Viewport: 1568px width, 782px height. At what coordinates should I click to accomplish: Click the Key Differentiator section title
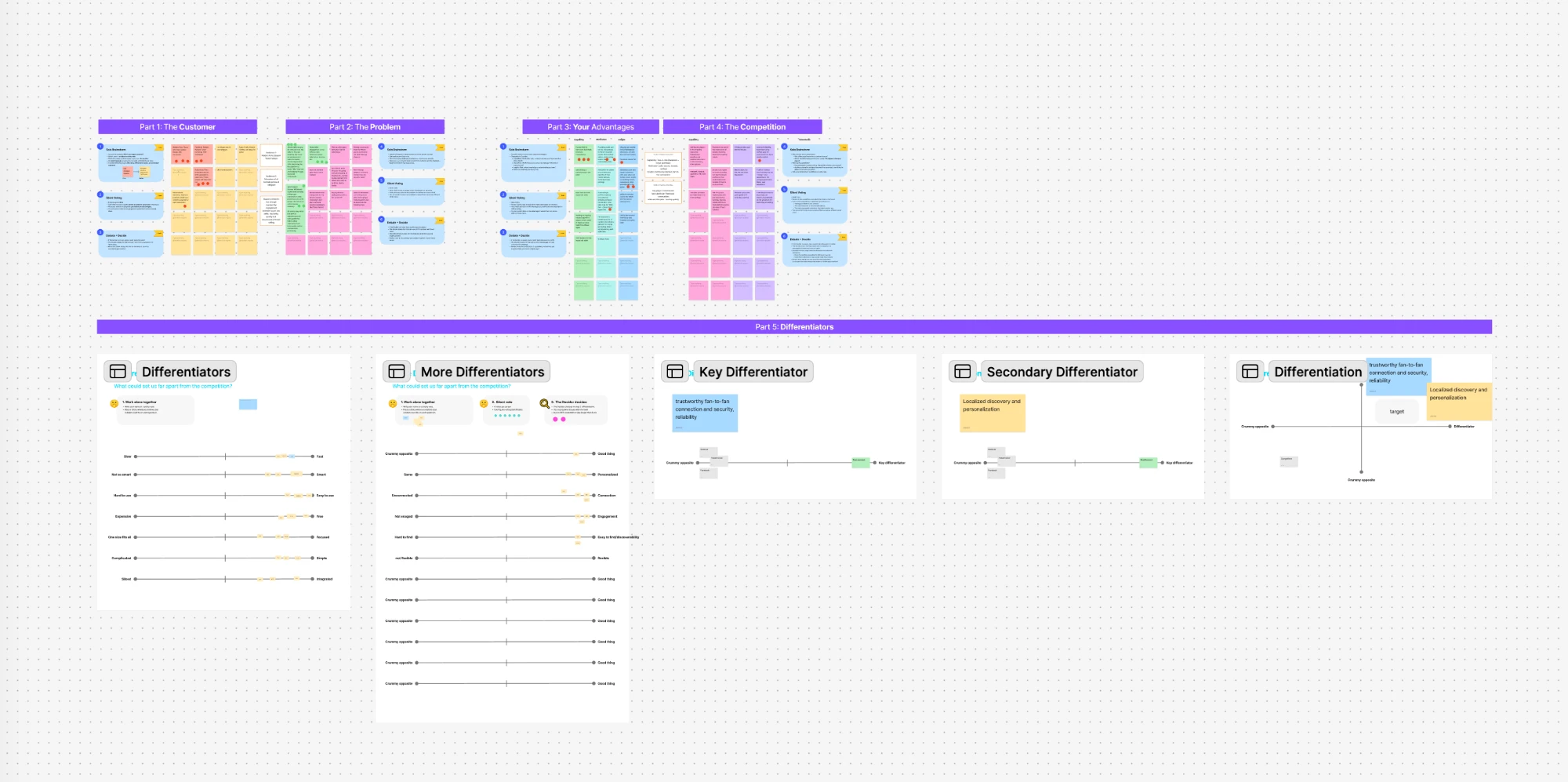(753, 372)
